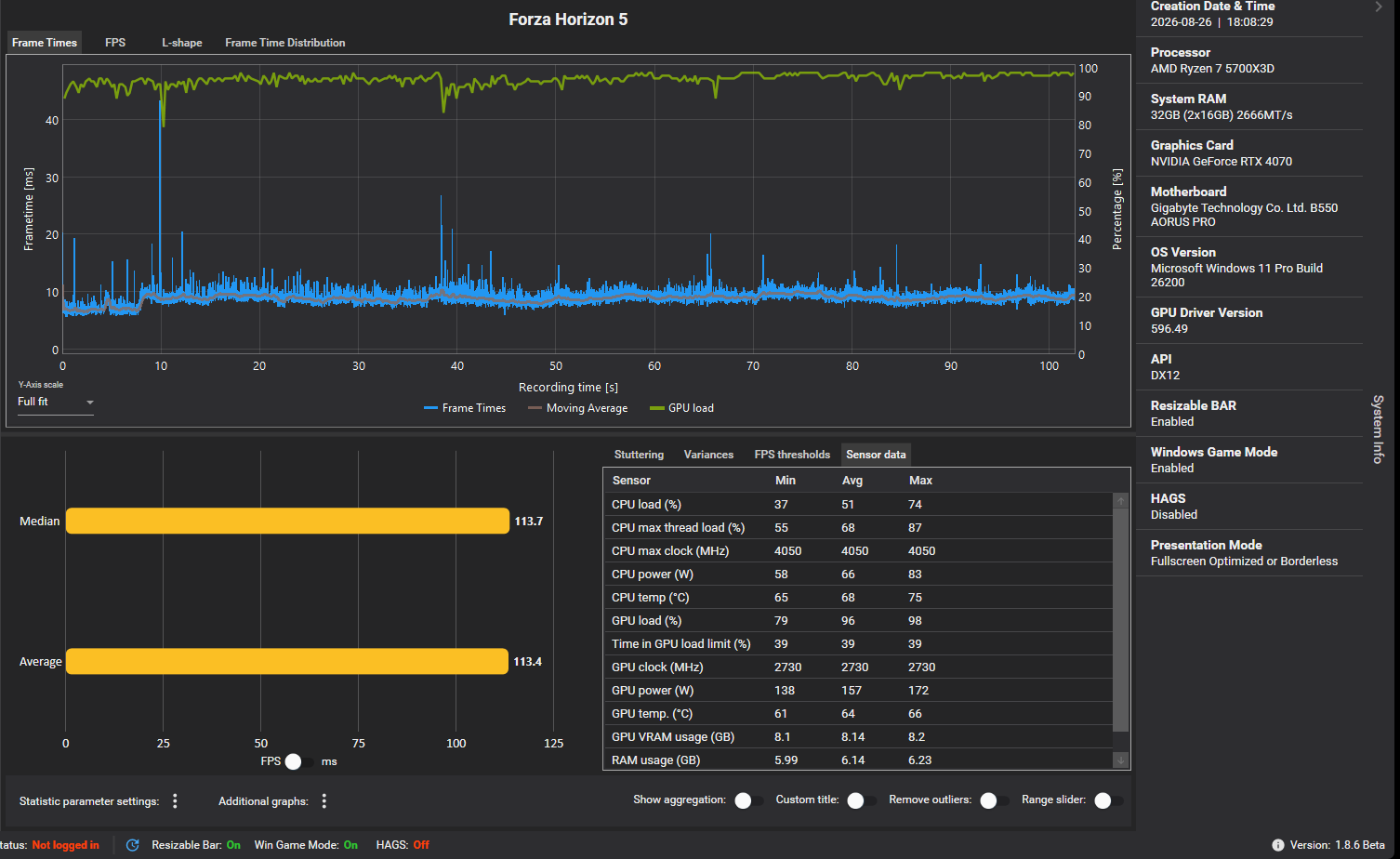1400x859 pixels.
Task: Click the vertical System Info side tab
Action: coord(1379,429)
